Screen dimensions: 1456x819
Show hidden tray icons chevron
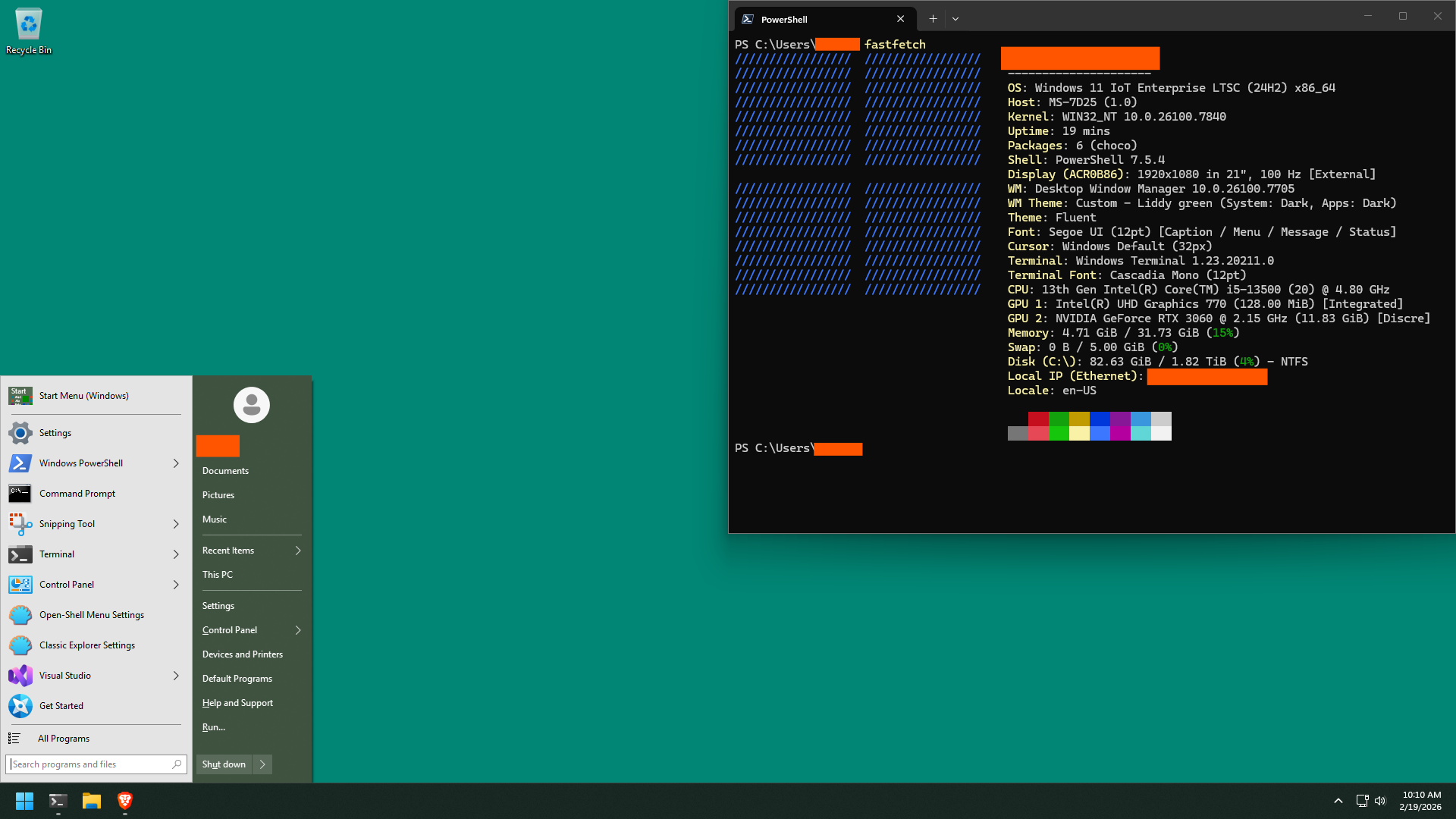pyautogui.click(x=1338, y=801)
